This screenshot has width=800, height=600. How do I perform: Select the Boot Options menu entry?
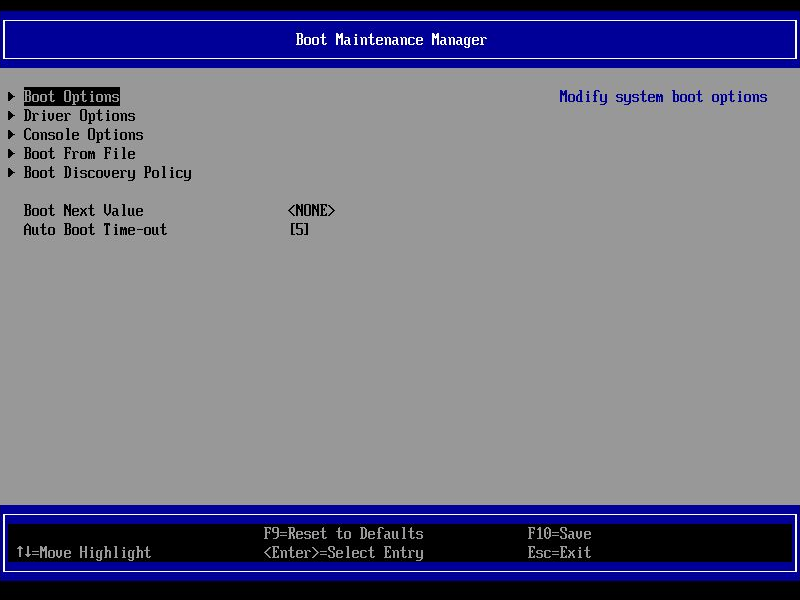click(x=71, y=96)
